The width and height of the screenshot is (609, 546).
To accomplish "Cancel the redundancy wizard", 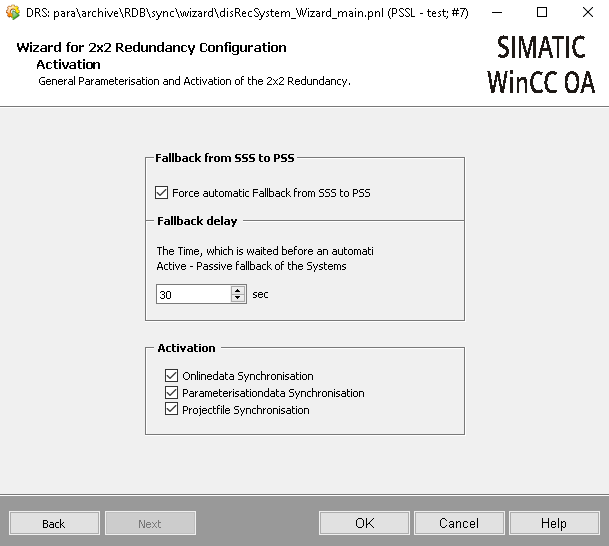I will click(459, 523).
